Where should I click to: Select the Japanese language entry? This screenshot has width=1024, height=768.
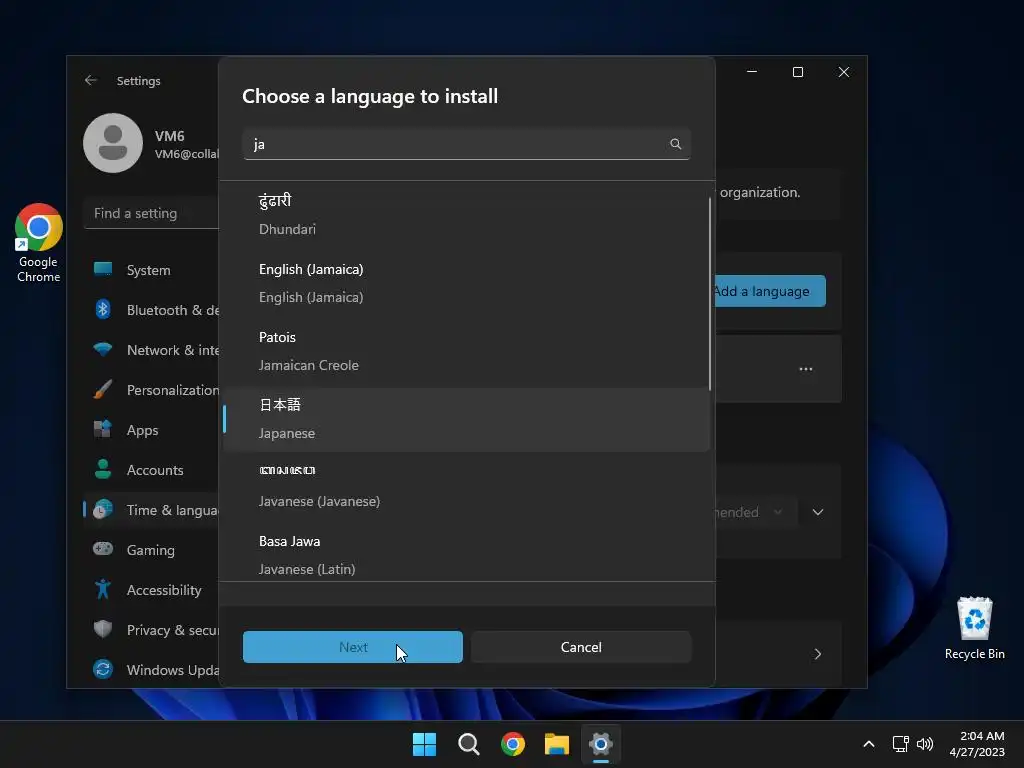466,419
